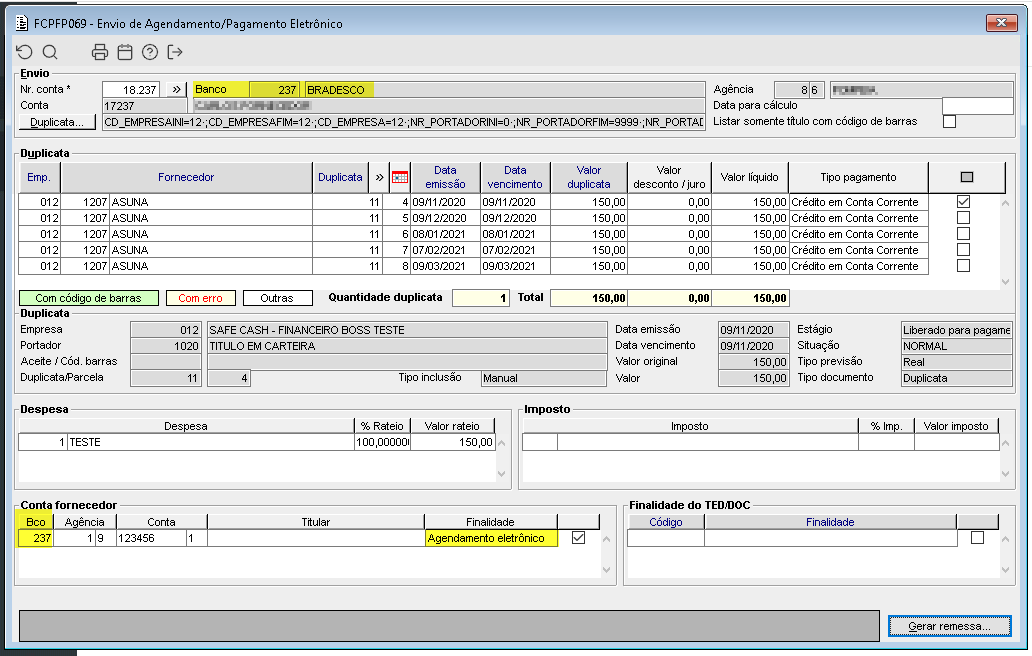Open the calendar toolbar icon

click(125, 52)
